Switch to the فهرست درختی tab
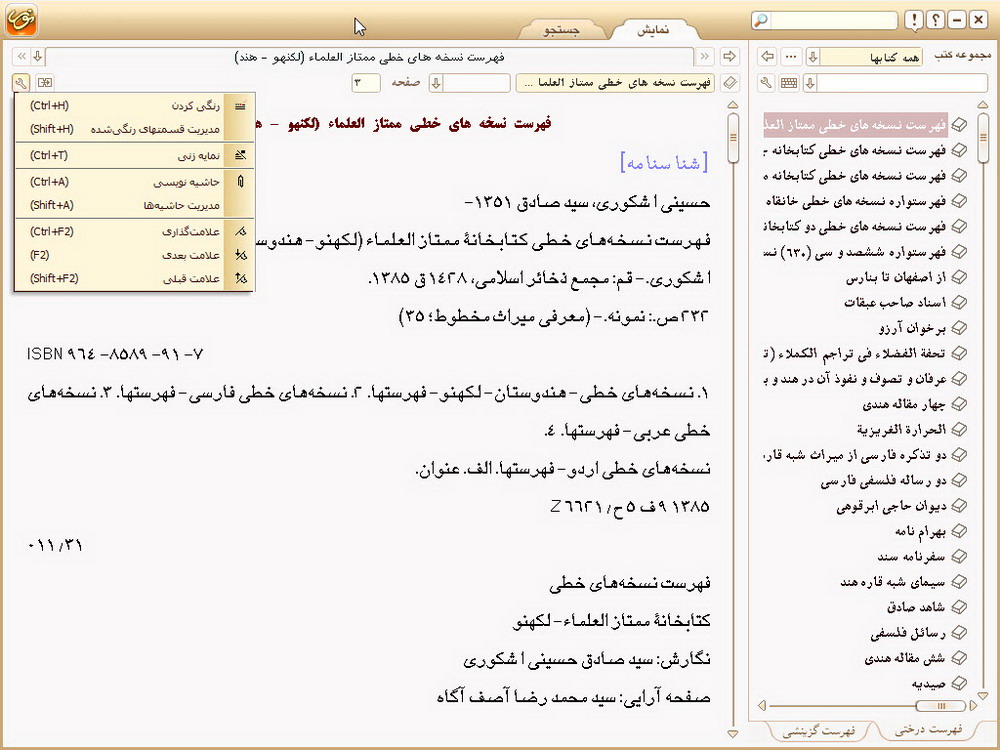1000x750 pixels. coord(929,729)
